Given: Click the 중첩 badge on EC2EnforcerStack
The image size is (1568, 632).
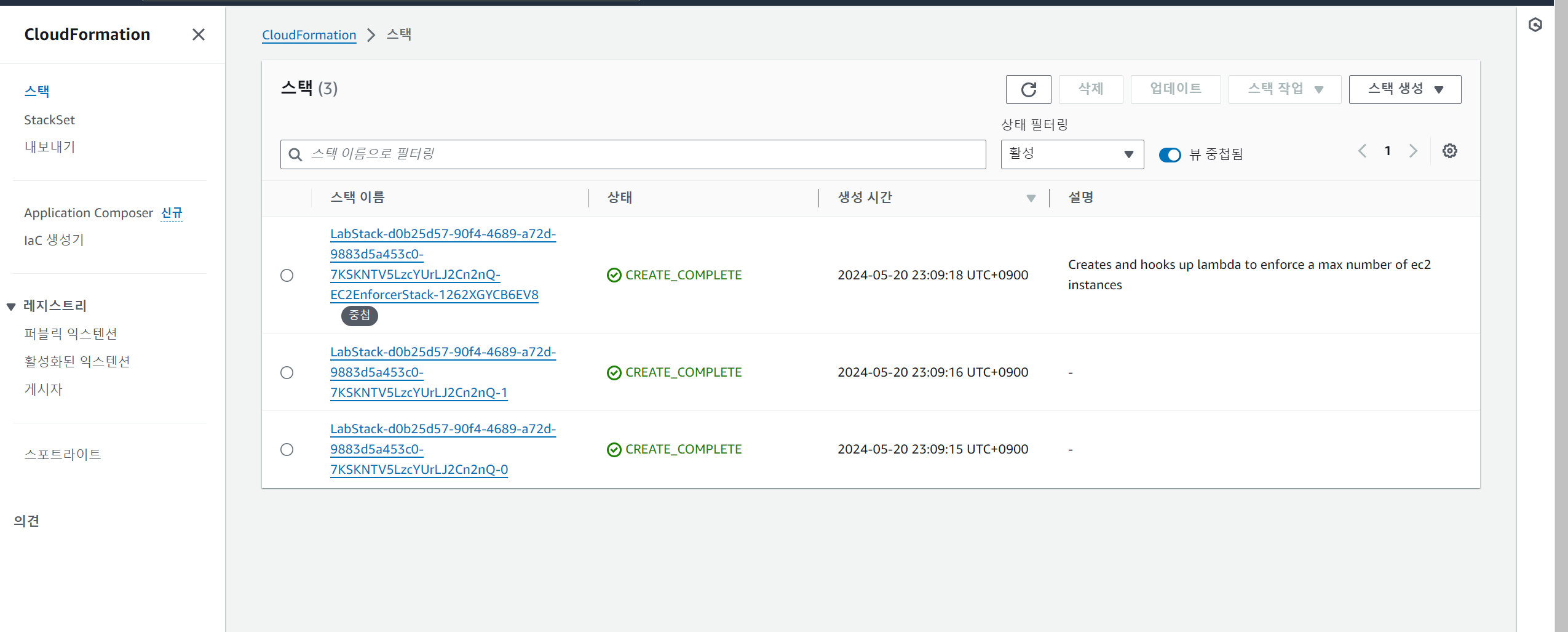Looking at the screenshot, I should coord(360,316).
